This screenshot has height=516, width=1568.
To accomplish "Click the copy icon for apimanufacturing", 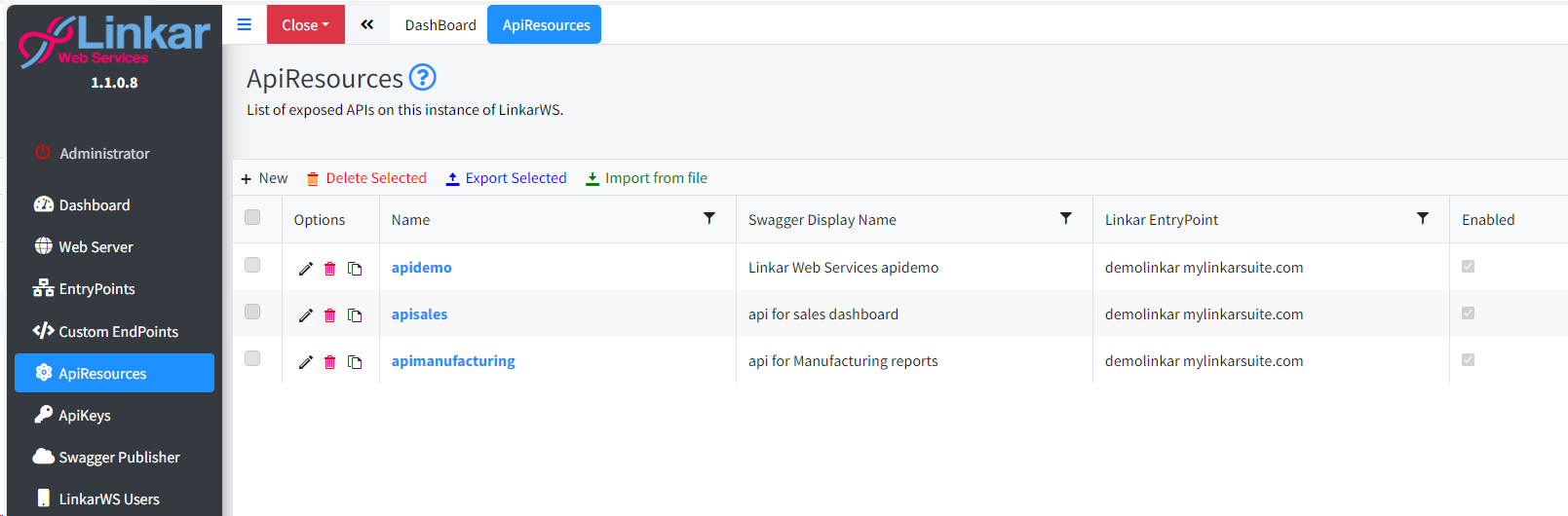I will point(355,362).
